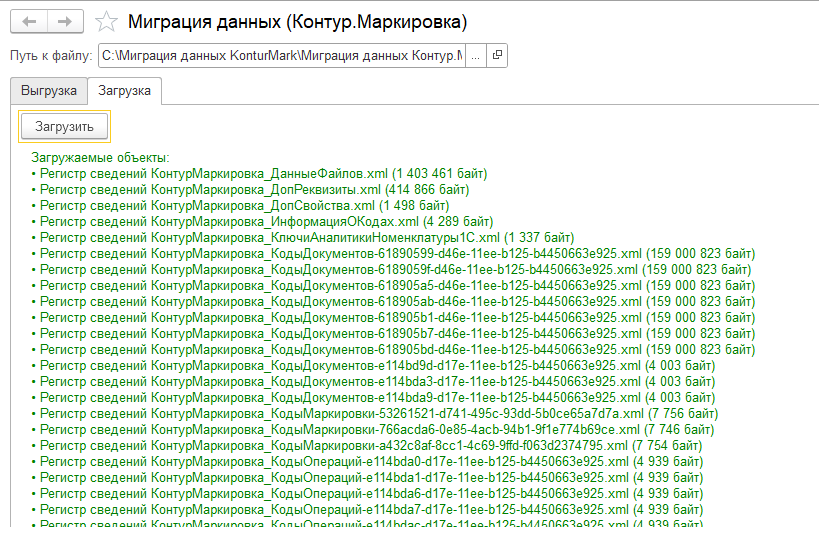Select the КодыДокументов-6189059f row
Image resolution: width=819 pixels, height=534 pixels.
pyautogui.click(x=391, y=270)
